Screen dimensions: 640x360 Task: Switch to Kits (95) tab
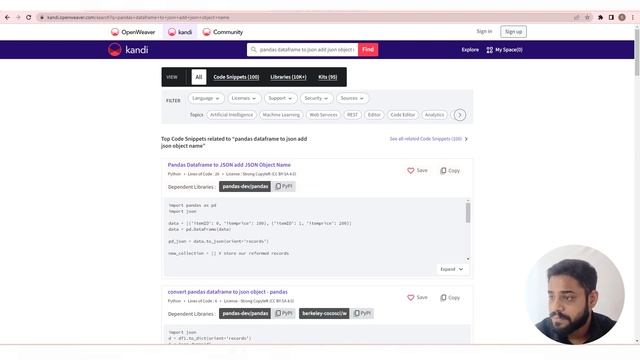tap(327, 77)
